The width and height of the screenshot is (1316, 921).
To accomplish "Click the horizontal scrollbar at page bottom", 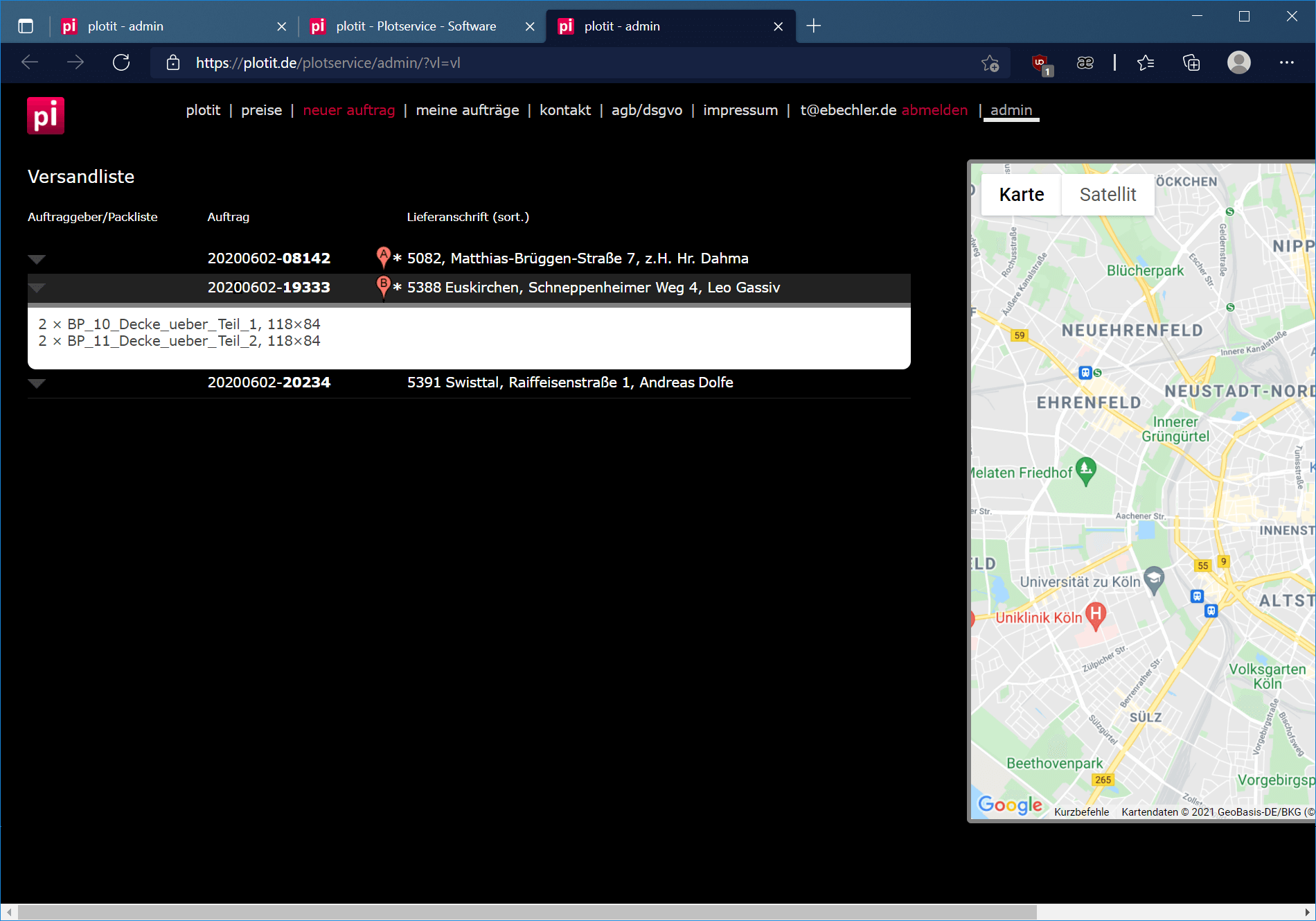I will tap(526, 912).
